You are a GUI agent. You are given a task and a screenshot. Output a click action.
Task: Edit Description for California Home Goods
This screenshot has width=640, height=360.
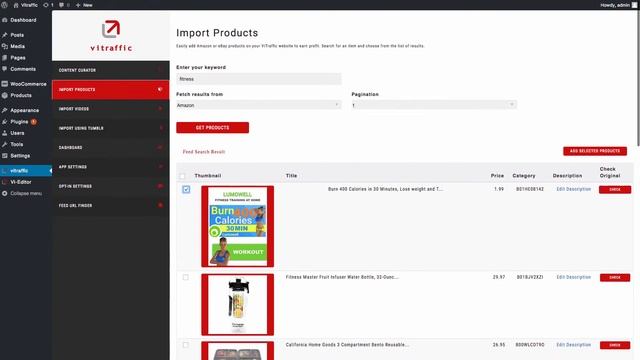(573, 345)
